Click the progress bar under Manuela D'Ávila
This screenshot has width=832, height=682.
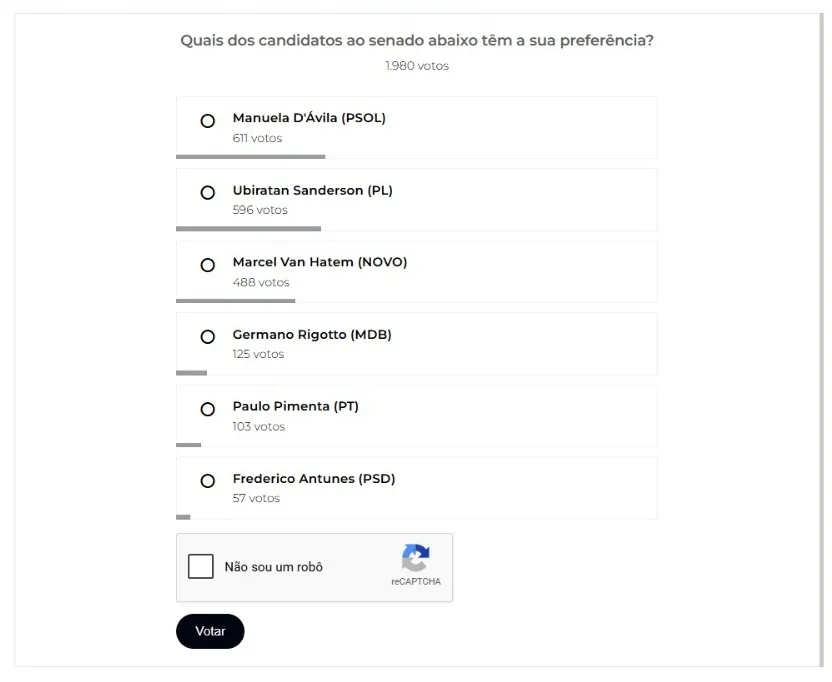[250, 157]
